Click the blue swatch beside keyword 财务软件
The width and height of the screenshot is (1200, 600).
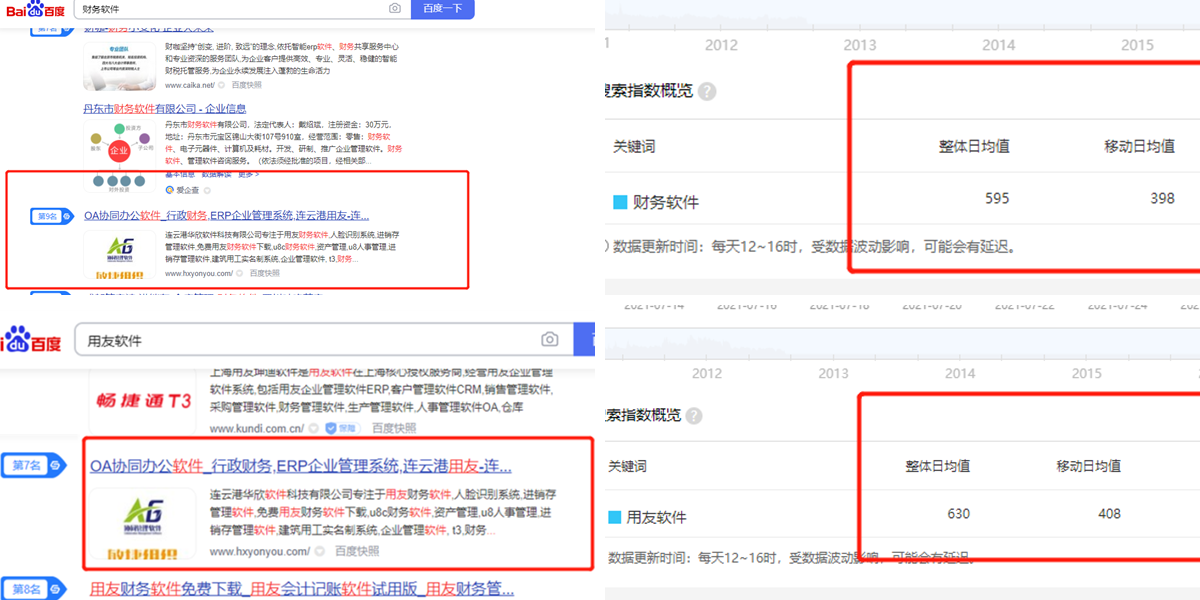pos(620,201)
